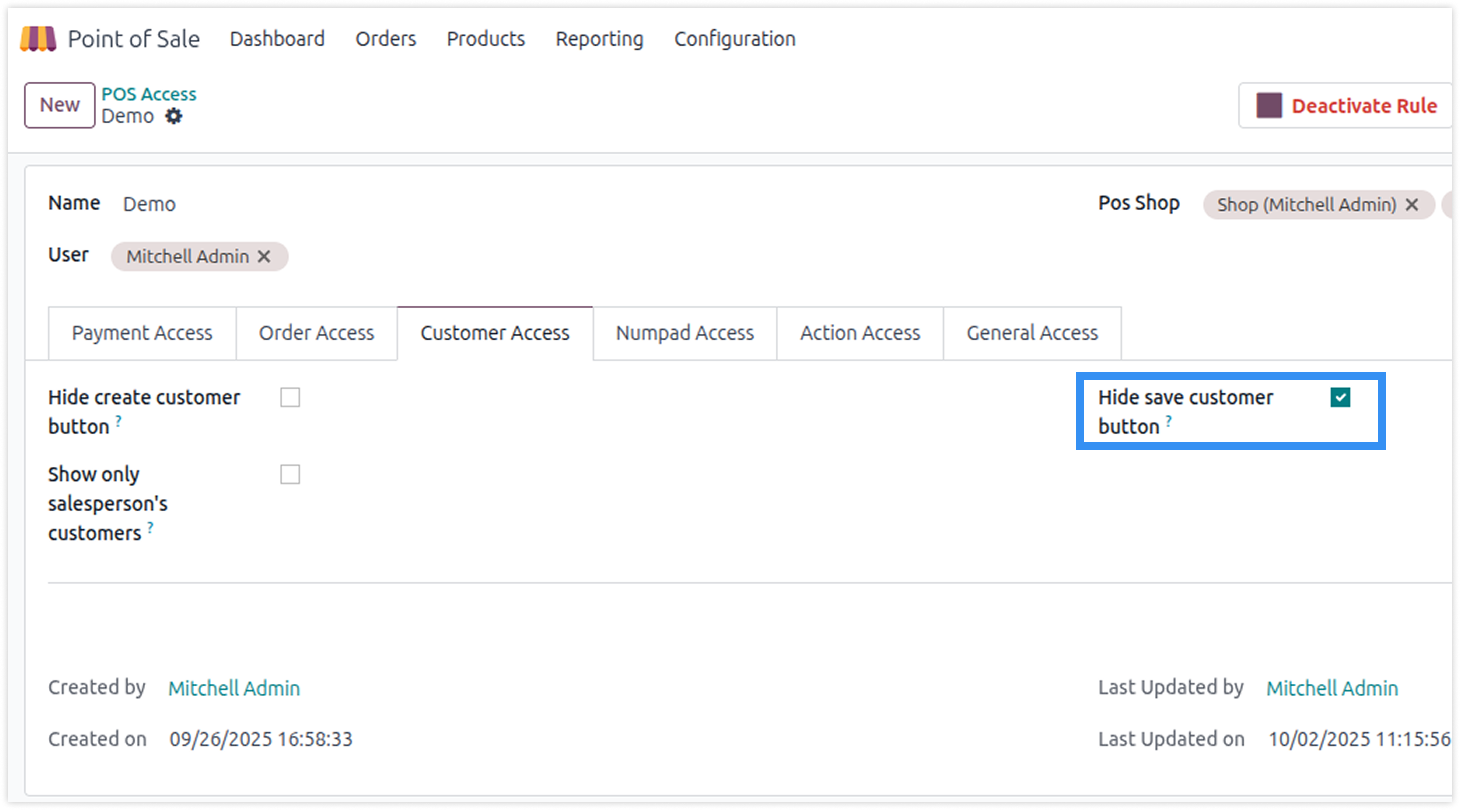Click help tooltip icon for Hide create customer button
1460x810 pixels.
pos(118,422)
